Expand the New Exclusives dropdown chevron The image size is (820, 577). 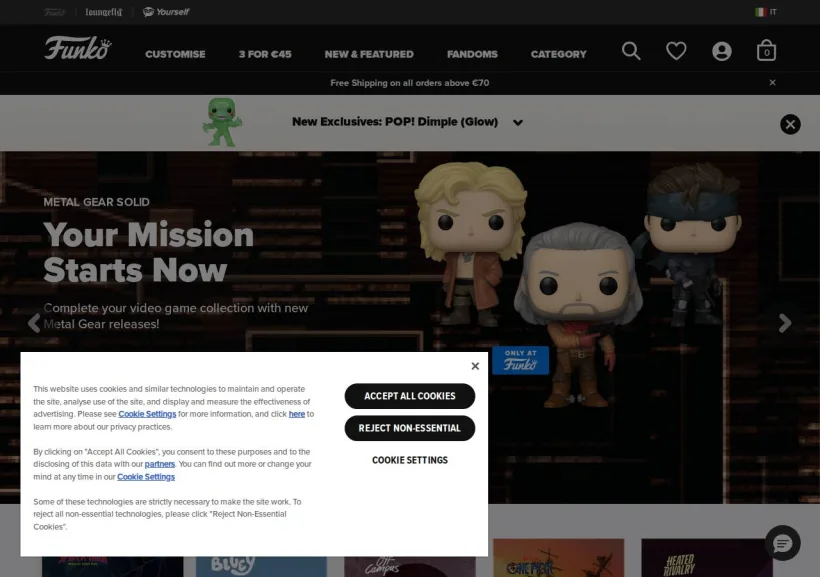point(518,122)
